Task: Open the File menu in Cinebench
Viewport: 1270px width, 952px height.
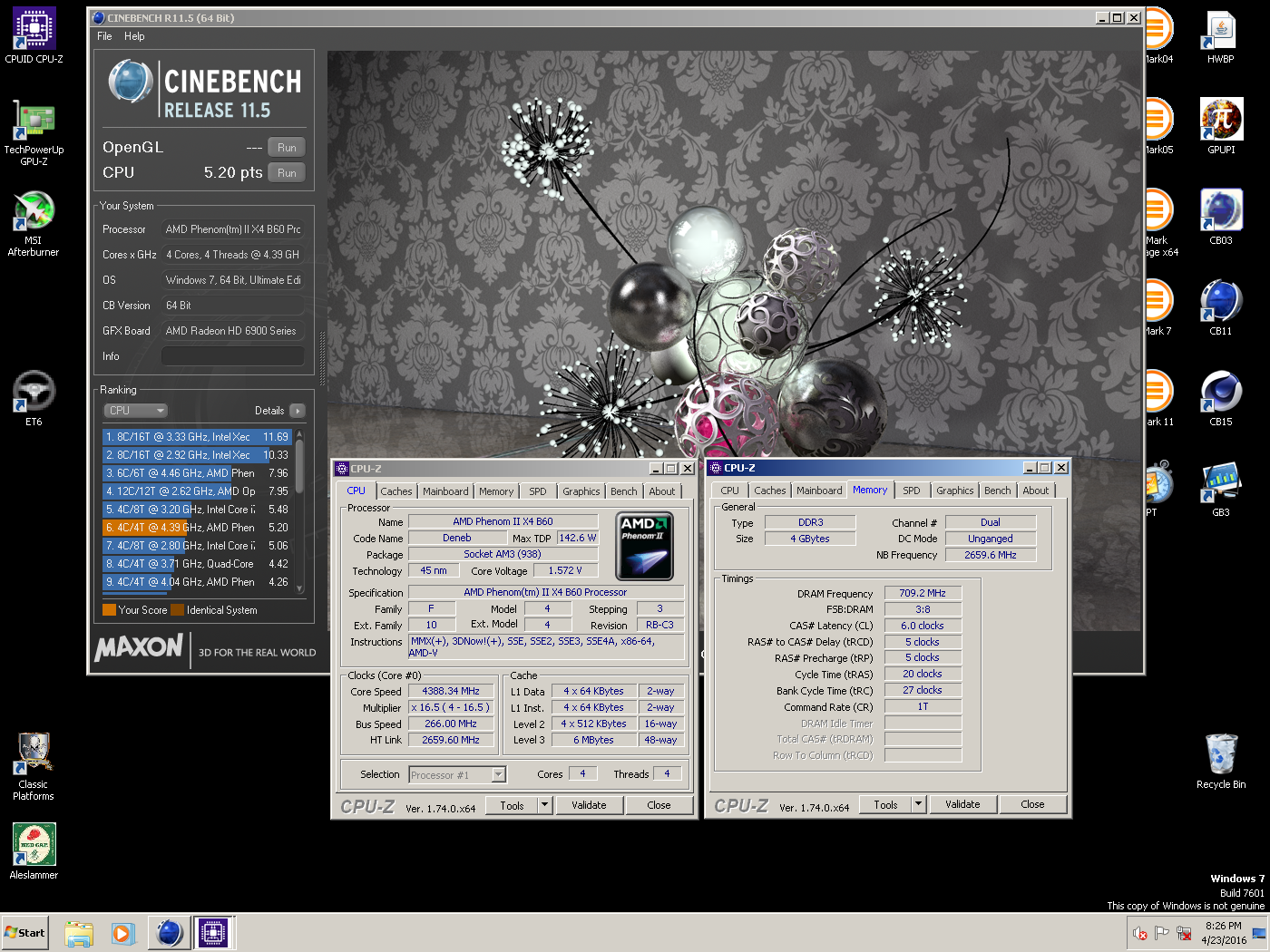Action: (104, 36)
